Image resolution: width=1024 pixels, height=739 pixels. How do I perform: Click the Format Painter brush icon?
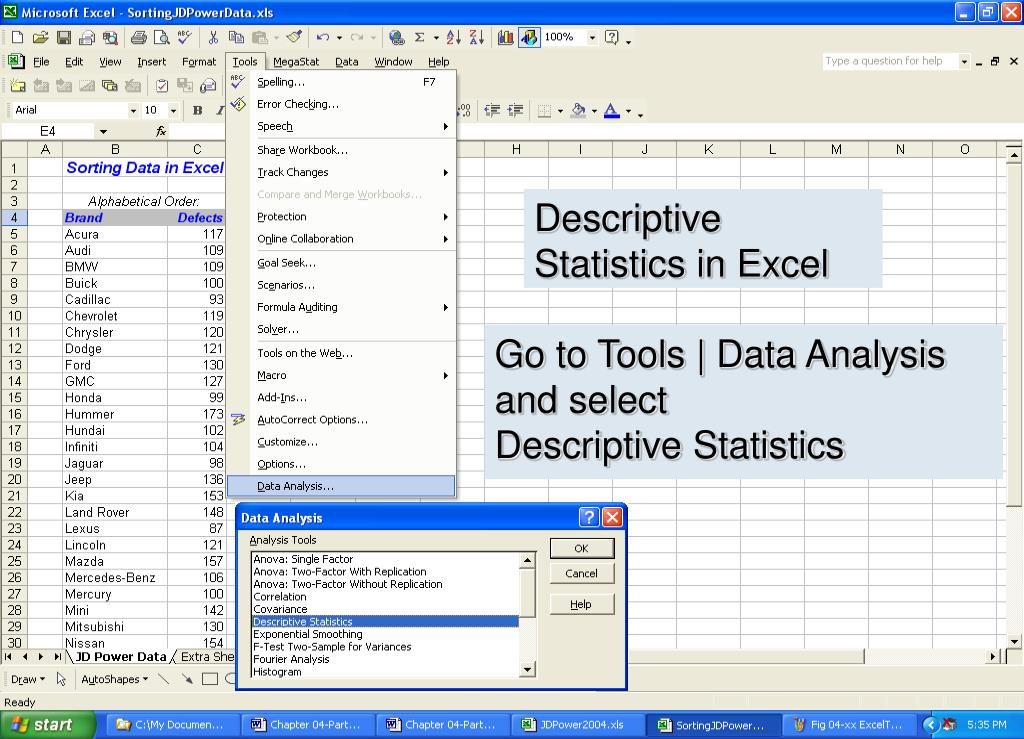pyautogui.click(x=295, y=37)
